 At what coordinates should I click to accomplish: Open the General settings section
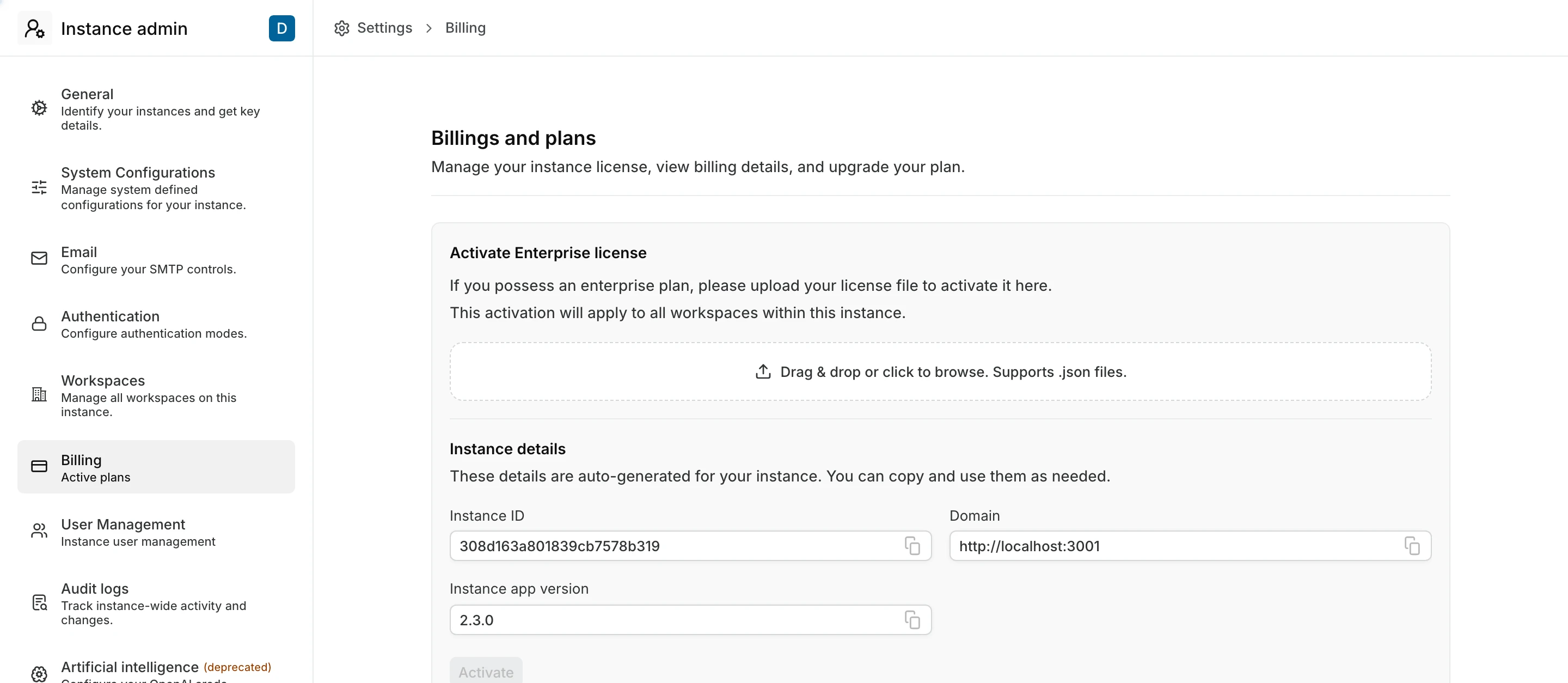coord(156,109)
